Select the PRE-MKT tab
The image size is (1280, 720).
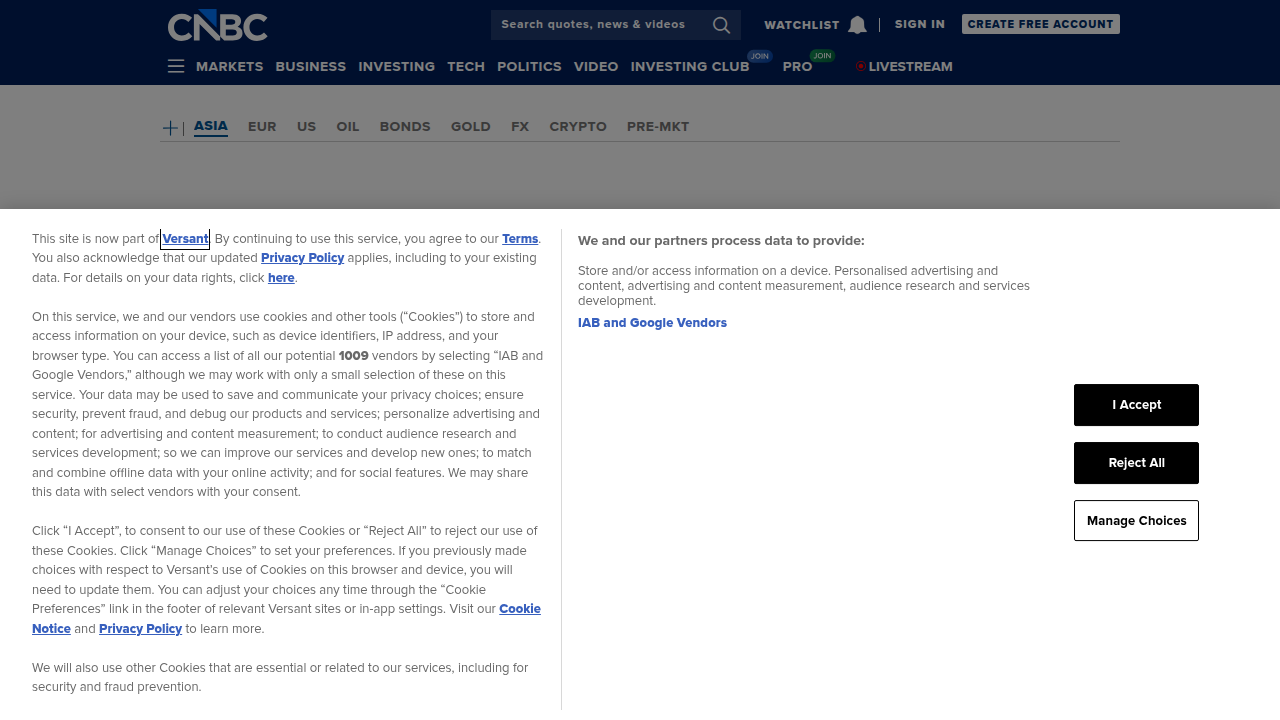658,127
